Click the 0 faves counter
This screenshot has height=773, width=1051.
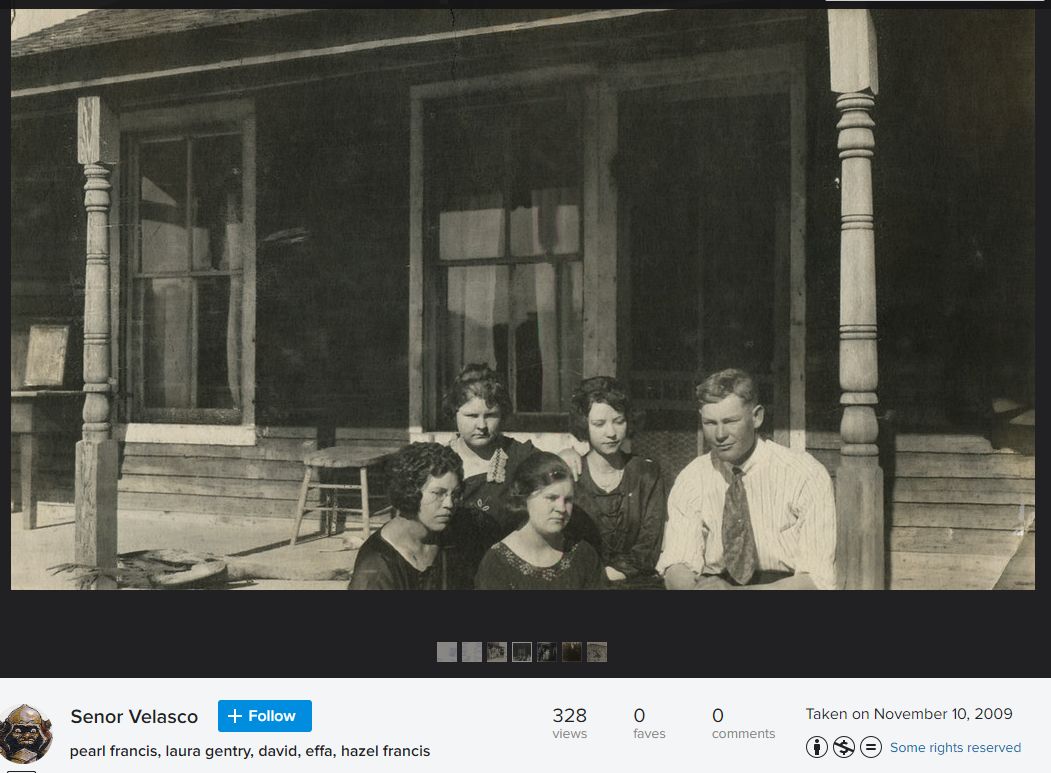[649, 723]
